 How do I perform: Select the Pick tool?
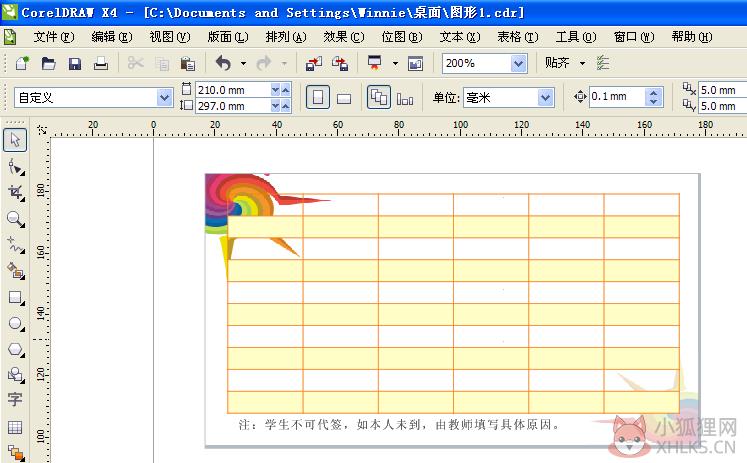(15, 140)
